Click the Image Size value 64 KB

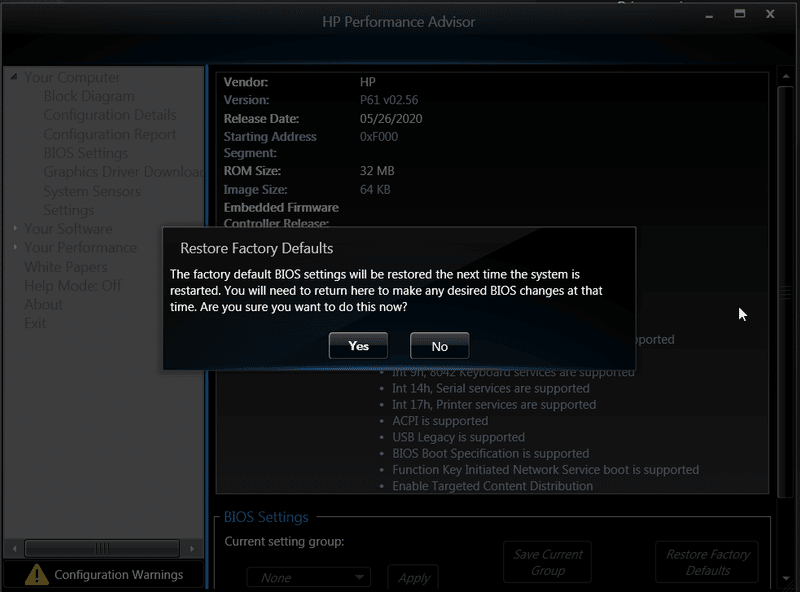tap(375, 190)
